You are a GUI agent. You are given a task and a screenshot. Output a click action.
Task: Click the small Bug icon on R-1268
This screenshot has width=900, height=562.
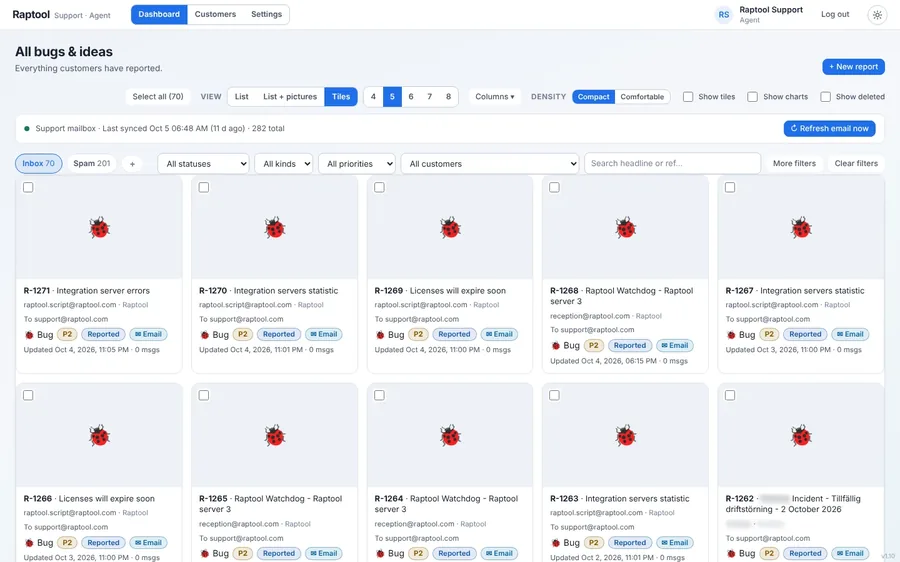tap(556, 346)
